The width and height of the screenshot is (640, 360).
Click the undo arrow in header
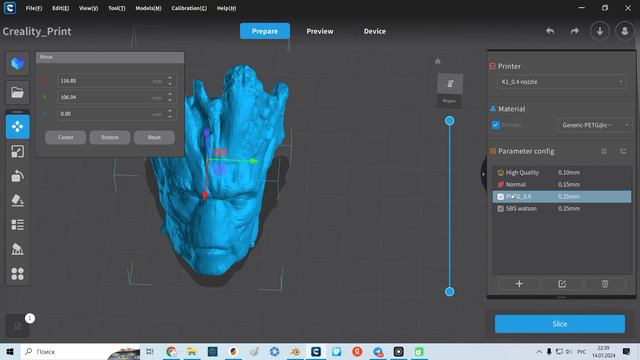(550, 31)
